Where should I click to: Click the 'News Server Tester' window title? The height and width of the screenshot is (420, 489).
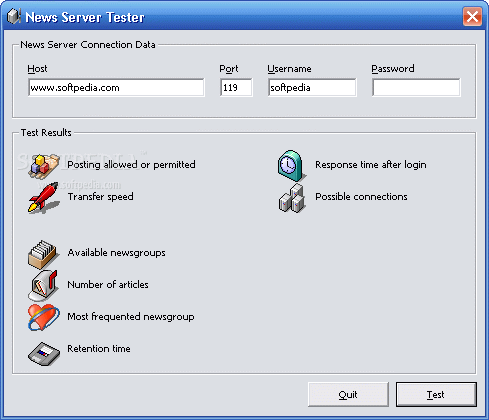(x=85, y=17)
